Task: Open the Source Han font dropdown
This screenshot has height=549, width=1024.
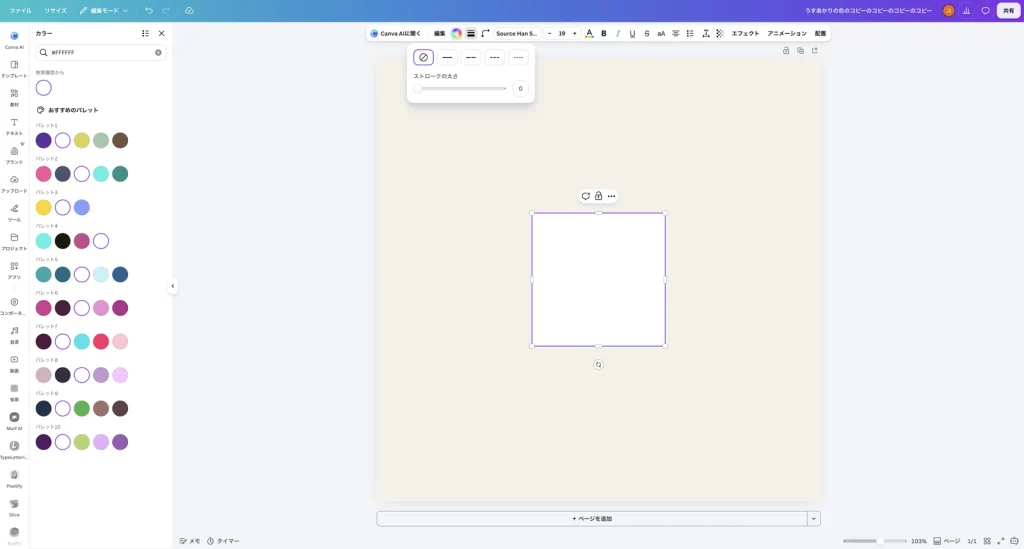Action: 517,33
